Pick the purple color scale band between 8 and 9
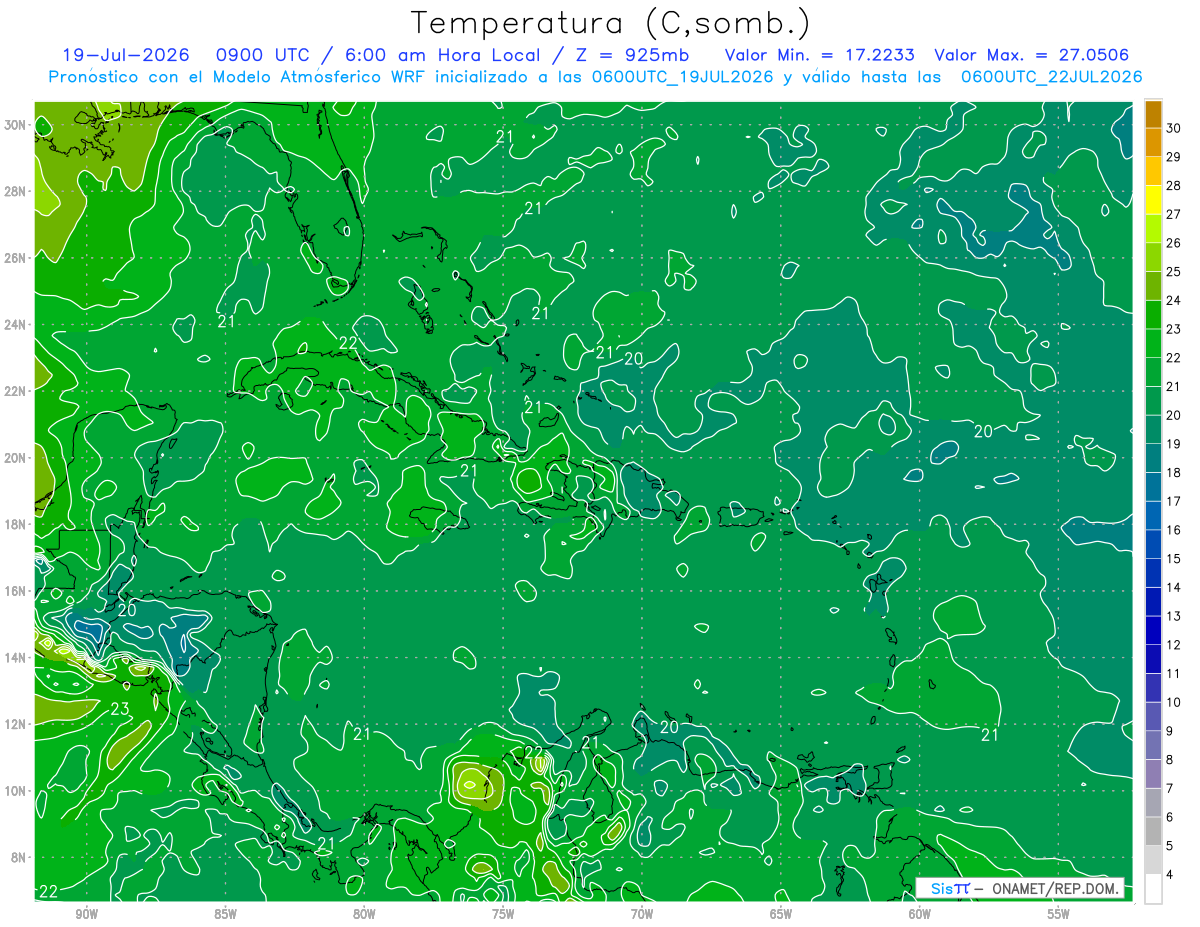 coord(1153,746)
